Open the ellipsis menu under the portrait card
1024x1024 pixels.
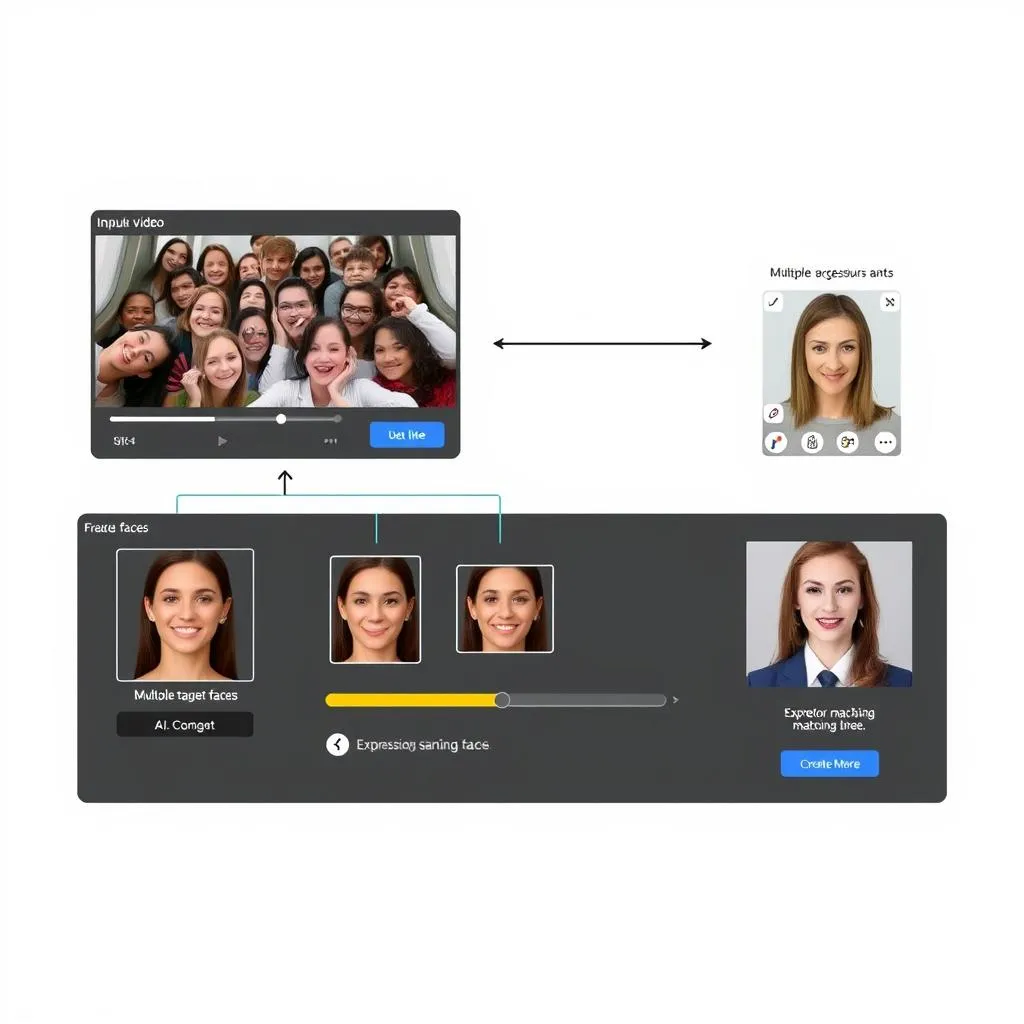point(884,441)
